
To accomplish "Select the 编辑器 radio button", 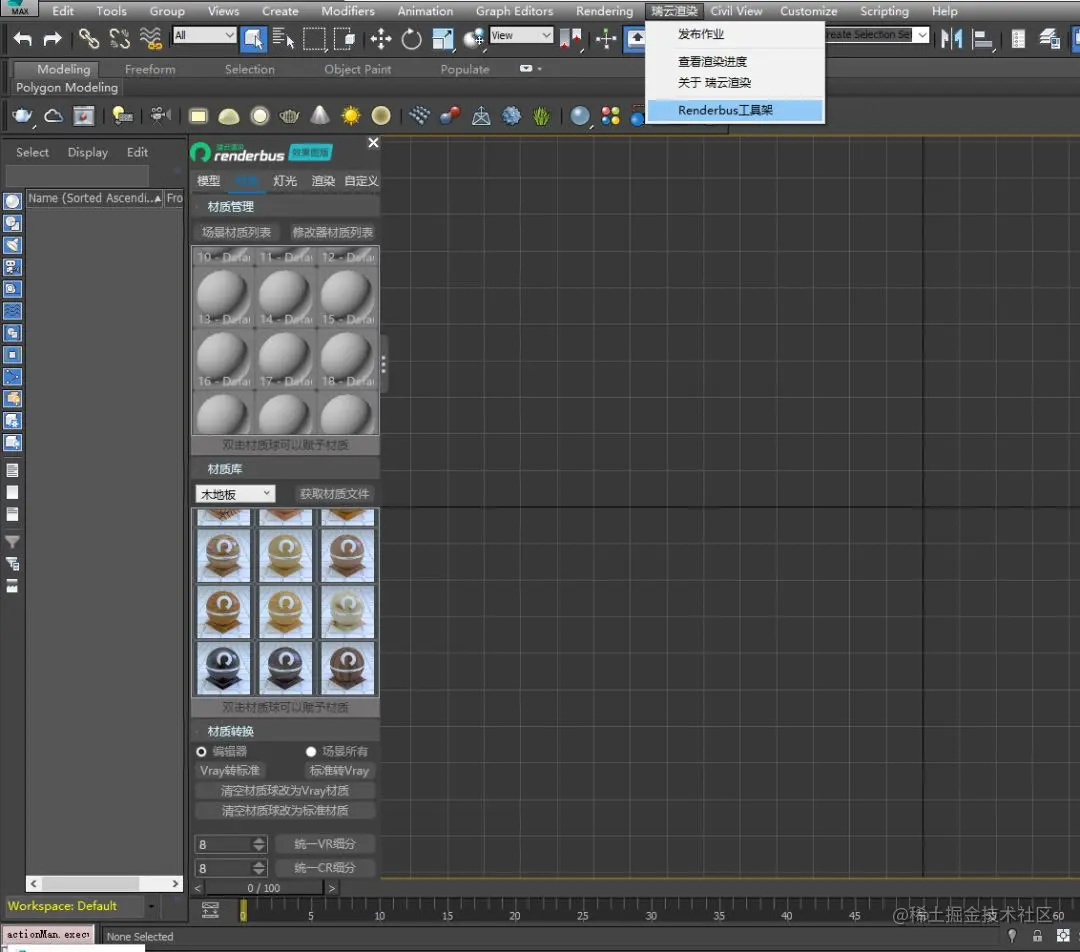I will pos(201,752).
